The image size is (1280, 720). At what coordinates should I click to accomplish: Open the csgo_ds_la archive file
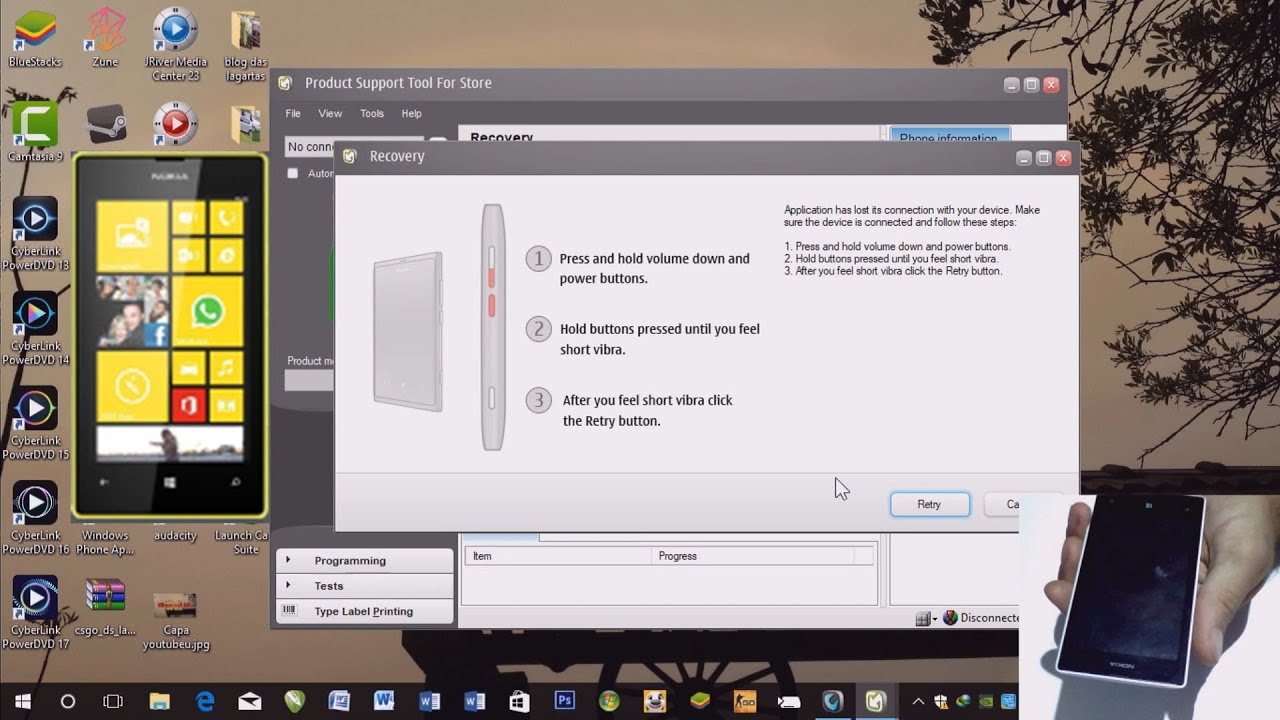(105, 606)
